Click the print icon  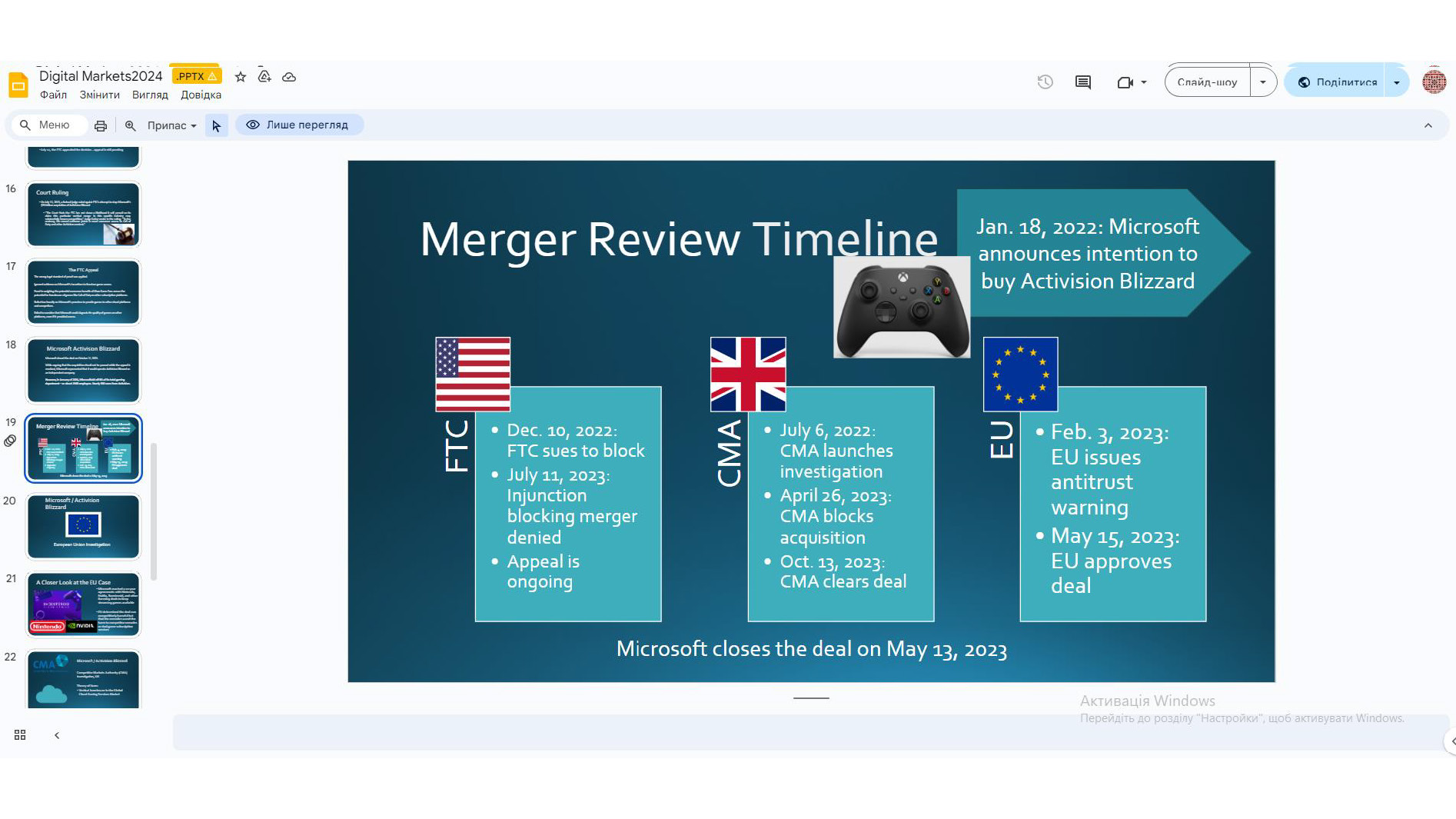coord(101,125)
